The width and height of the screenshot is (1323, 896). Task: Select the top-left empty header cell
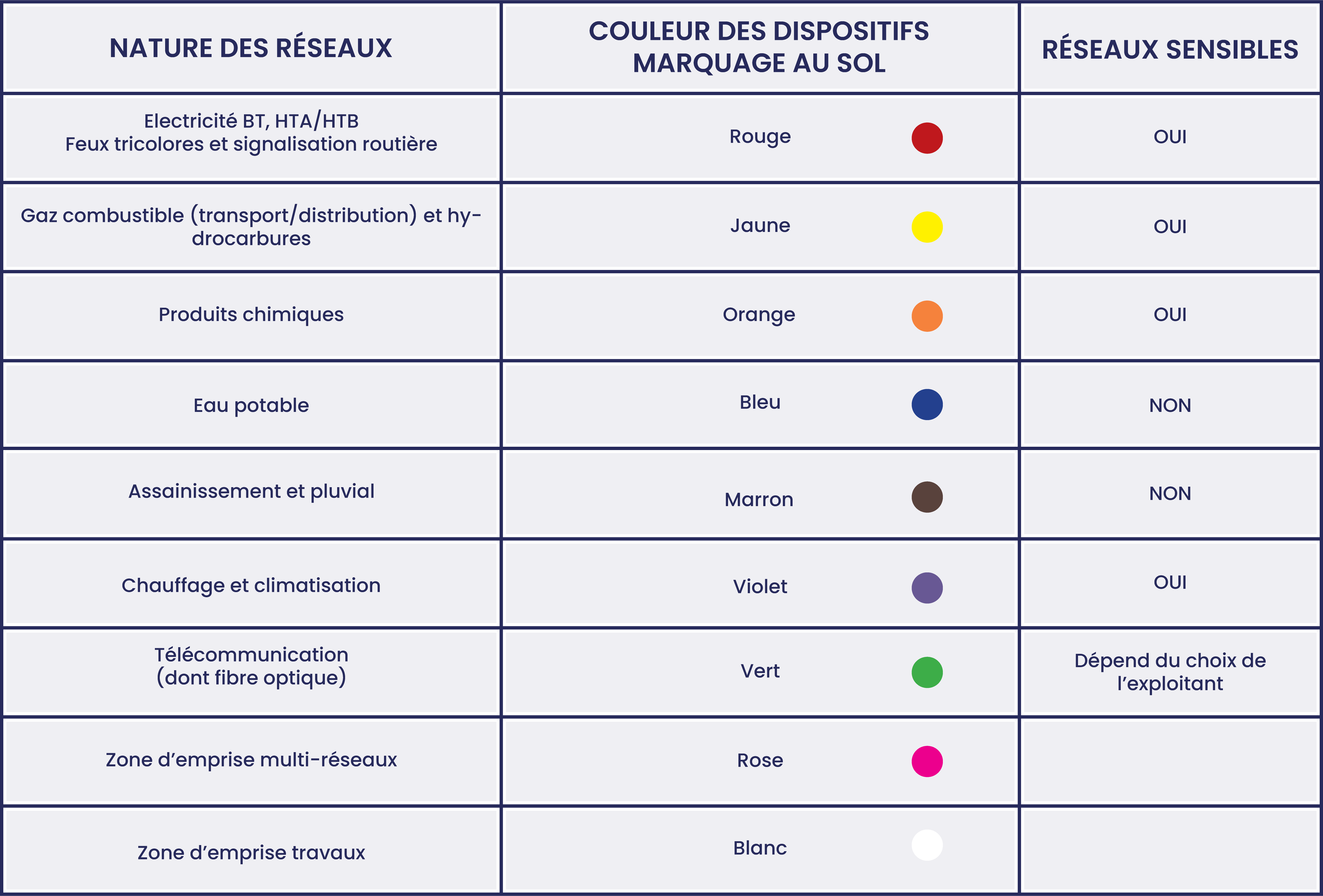pyautogui.click(x=251, y=48)
